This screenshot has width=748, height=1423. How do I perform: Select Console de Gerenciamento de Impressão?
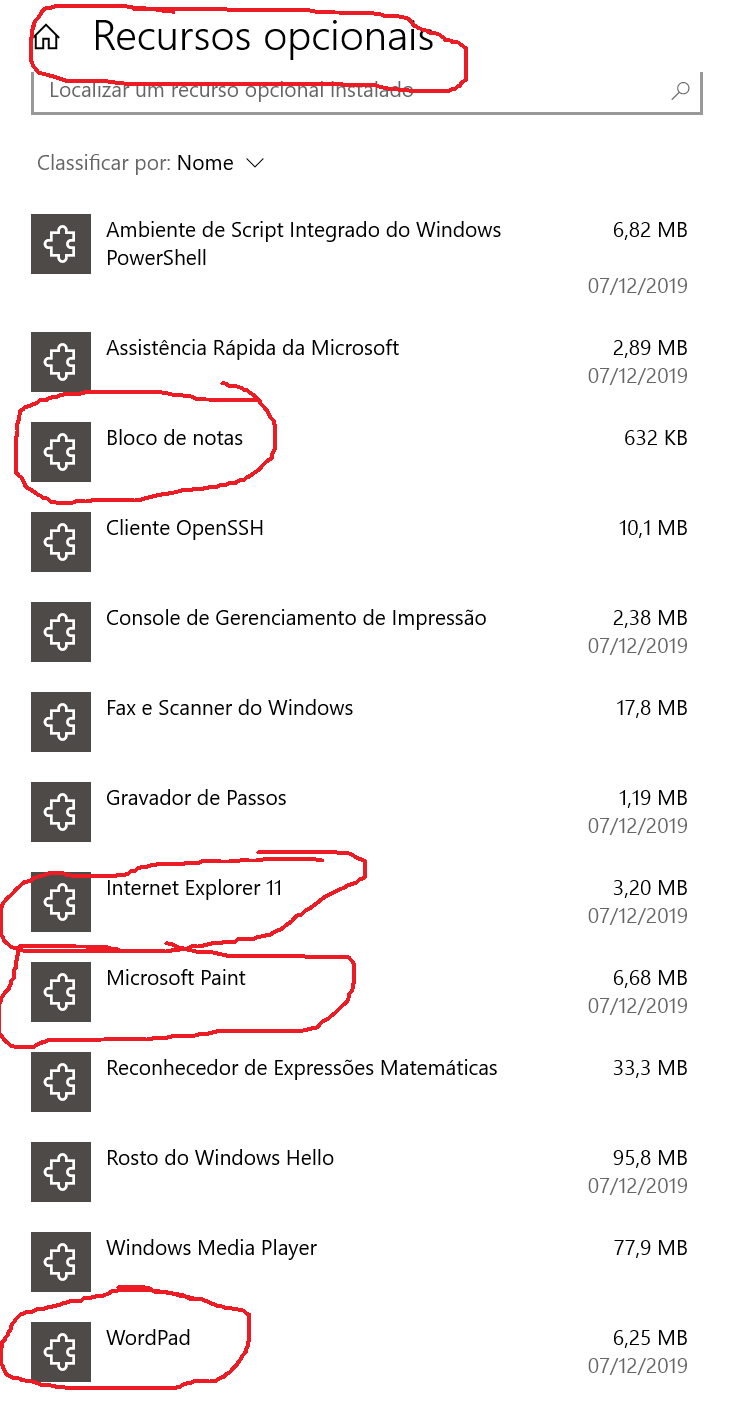pyautogui.click(x=296, y=618)
